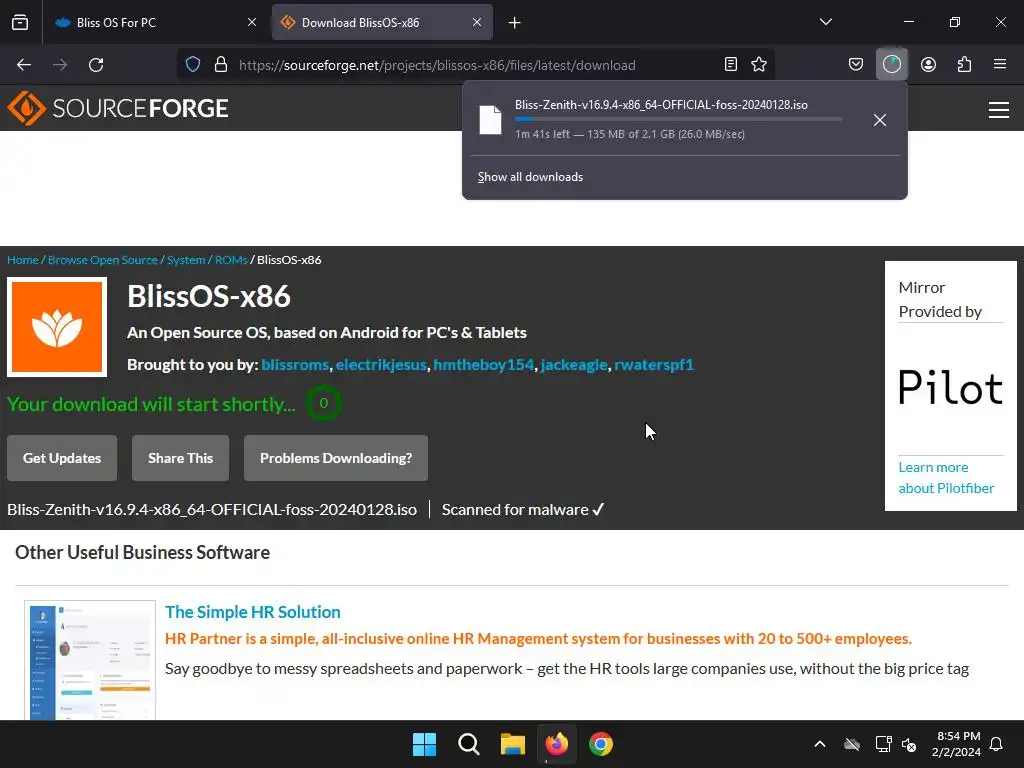The image size is (1024, 768).
Task: Click Firefox icon in taskbar
Action: 557,744
